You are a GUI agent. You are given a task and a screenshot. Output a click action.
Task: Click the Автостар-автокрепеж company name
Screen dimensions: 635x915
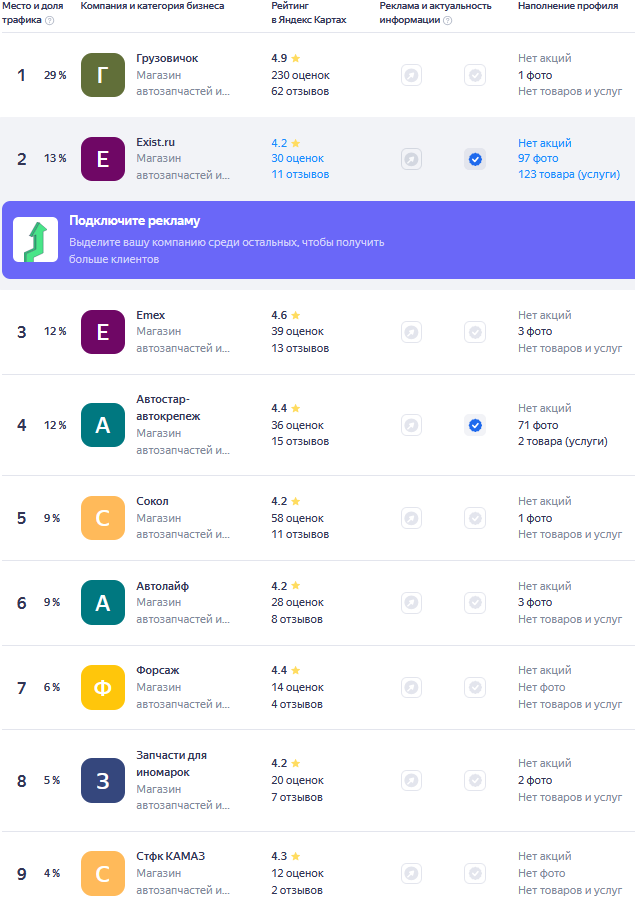[x=168, y=408]
